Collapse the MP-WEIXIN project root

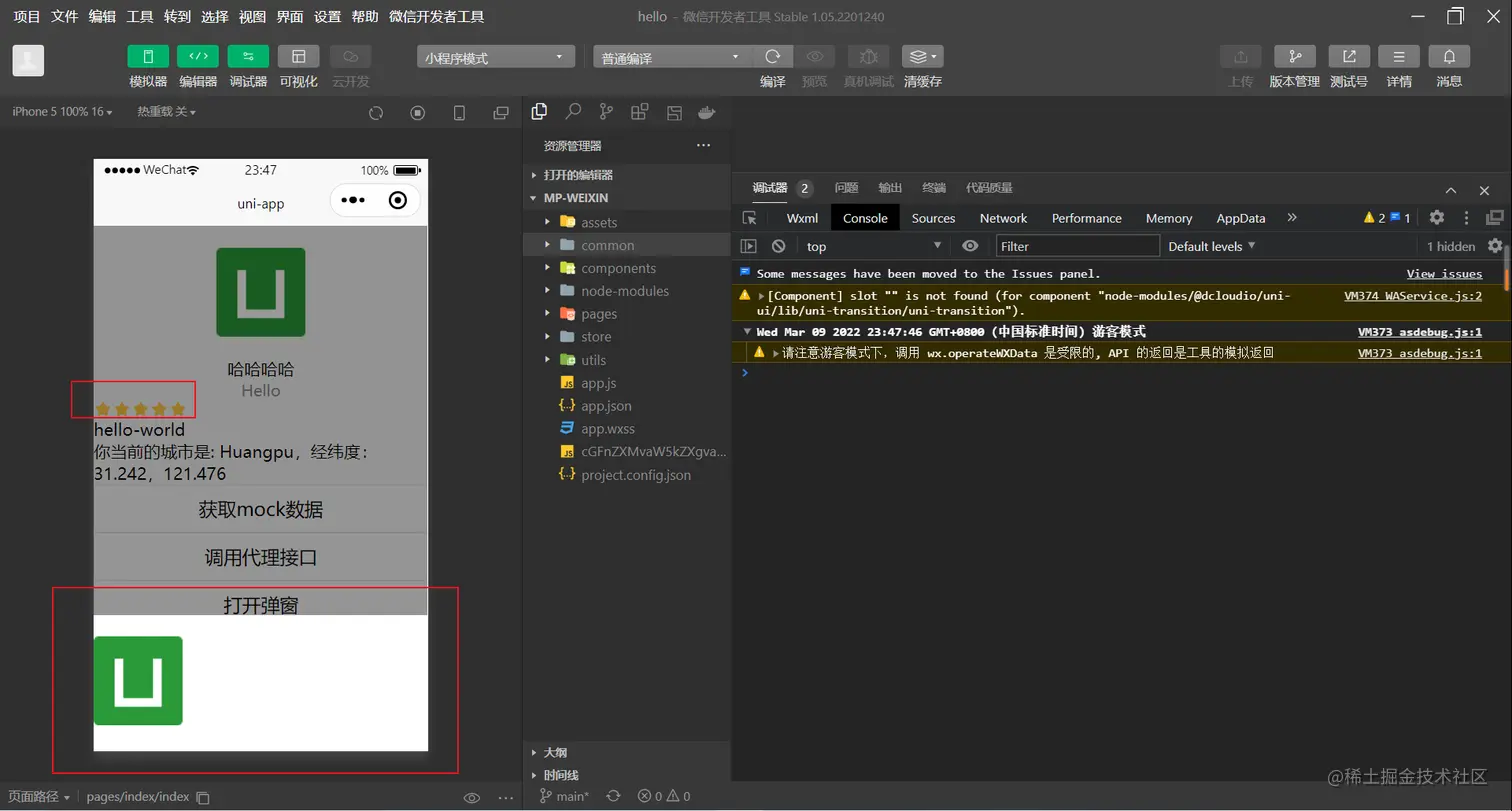tap(627, 198)
